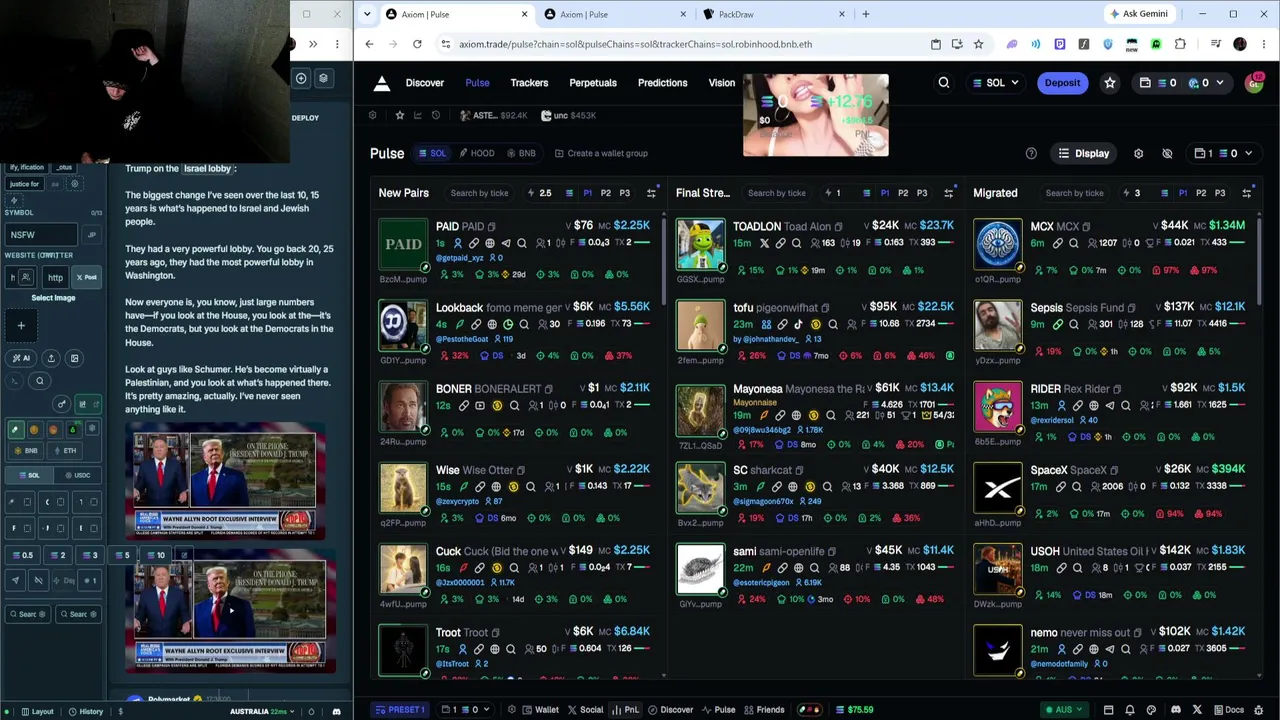Go to the Trackers nav tab
This screenshot has width=1280, height=720.
tap(529, 83)
